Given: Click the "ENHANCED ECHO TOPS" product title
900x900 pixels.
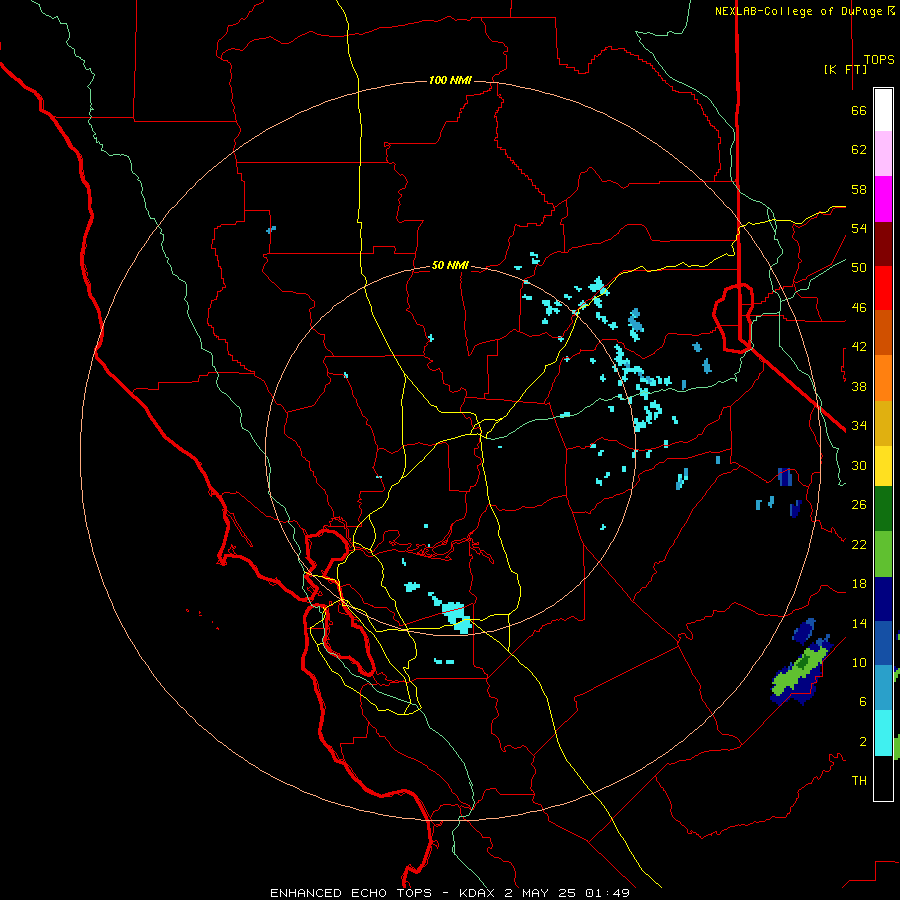Looking at the screenshot, I should pyautogui.click(x=351, y=893).
